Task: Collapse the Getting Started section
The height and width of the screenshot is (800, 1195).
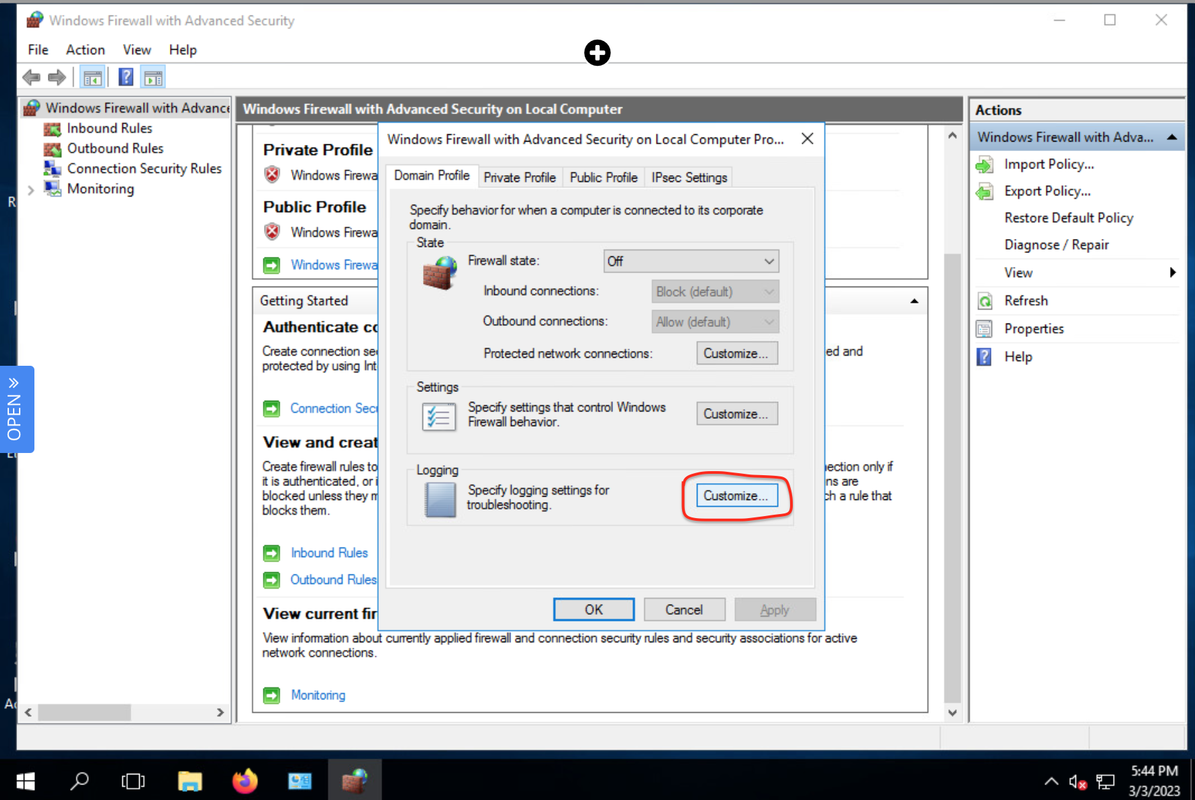Action: 914,302
